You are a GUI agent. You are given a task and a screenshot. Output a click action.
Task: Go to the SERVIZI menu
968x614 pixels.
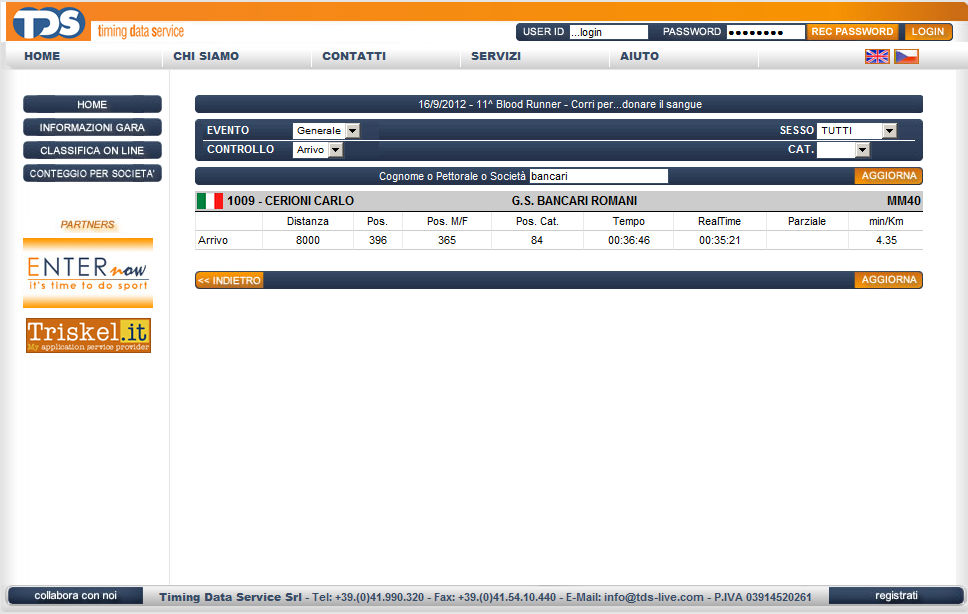pyautogui.click(x=496, y=56)
